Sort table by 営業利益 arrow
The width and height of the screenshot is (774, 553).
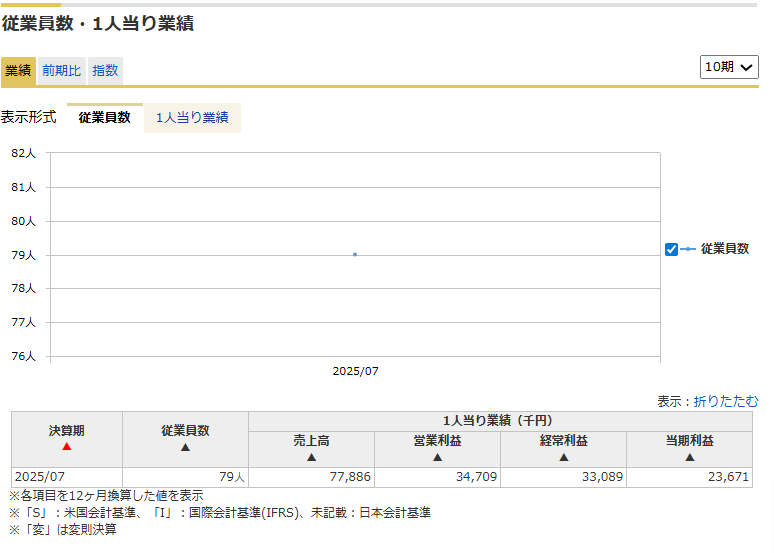click(437, 457)
